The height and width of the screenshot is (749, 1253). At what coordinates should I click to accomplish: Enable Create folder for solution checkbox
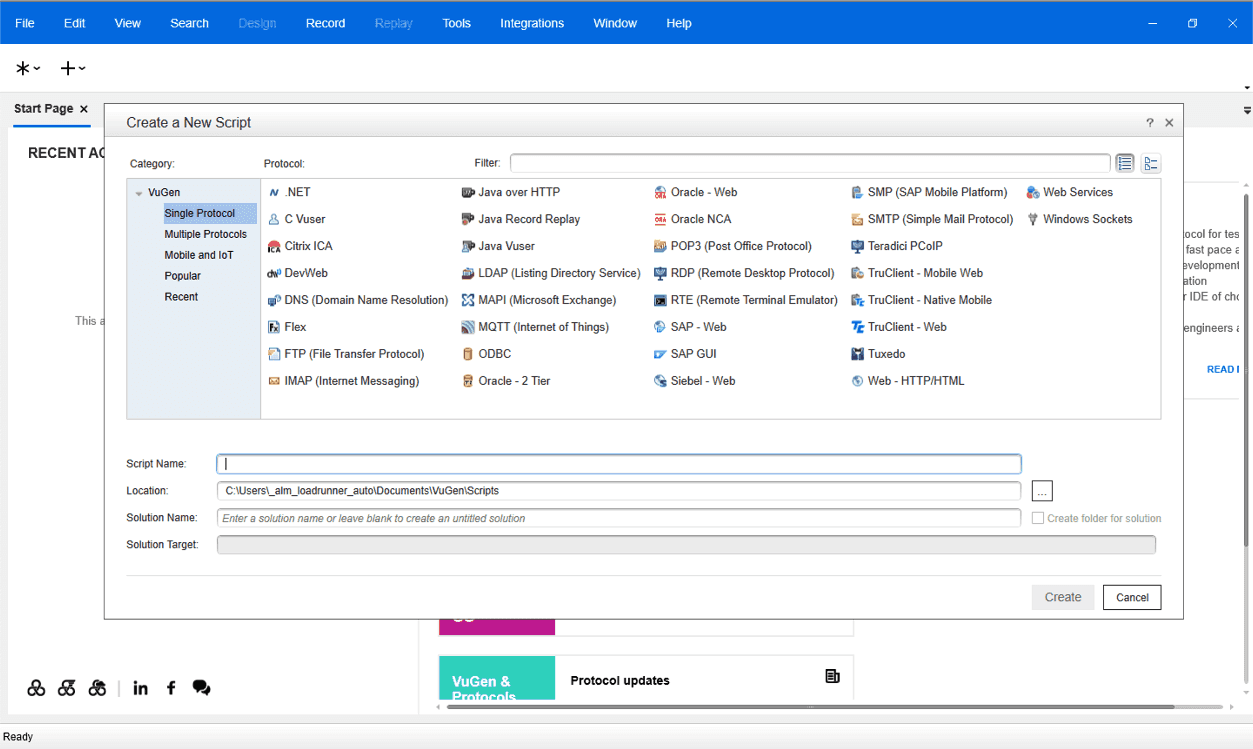click(x=1038, y=518)
